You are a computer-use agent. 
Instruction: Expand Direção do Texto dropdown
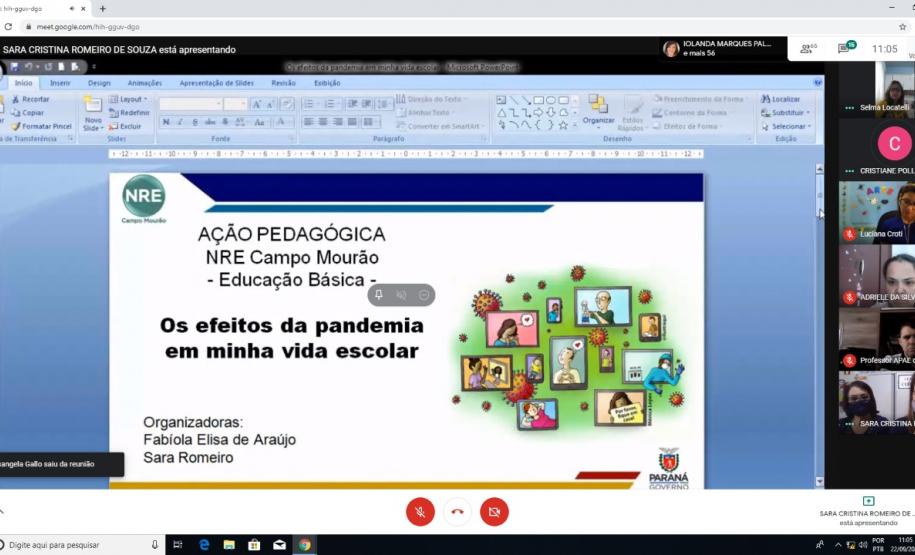(431, 99)
